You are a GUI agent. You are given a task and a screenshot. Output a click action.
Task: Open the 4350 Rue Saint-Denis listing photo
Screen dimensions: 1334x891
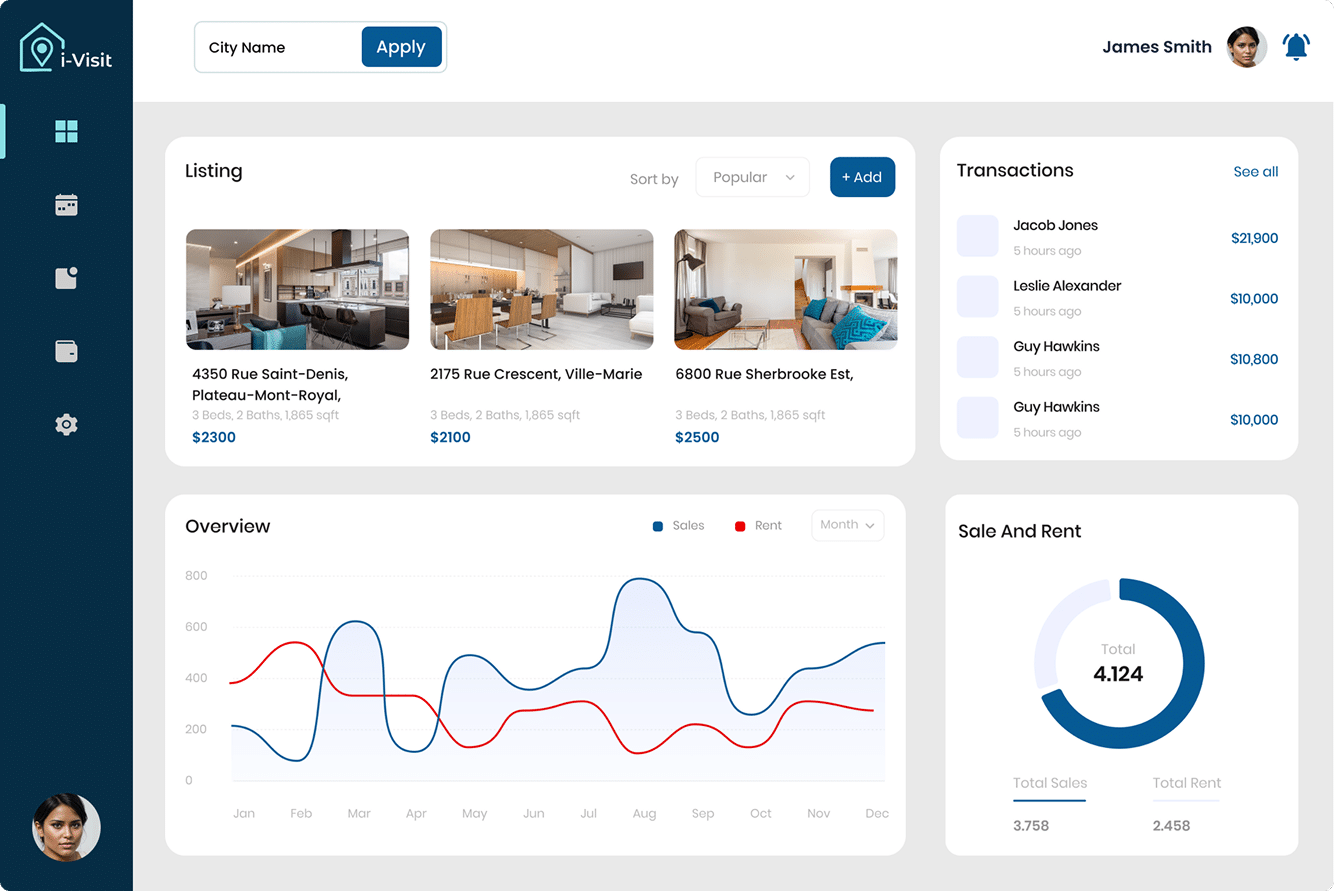(297, 289)
